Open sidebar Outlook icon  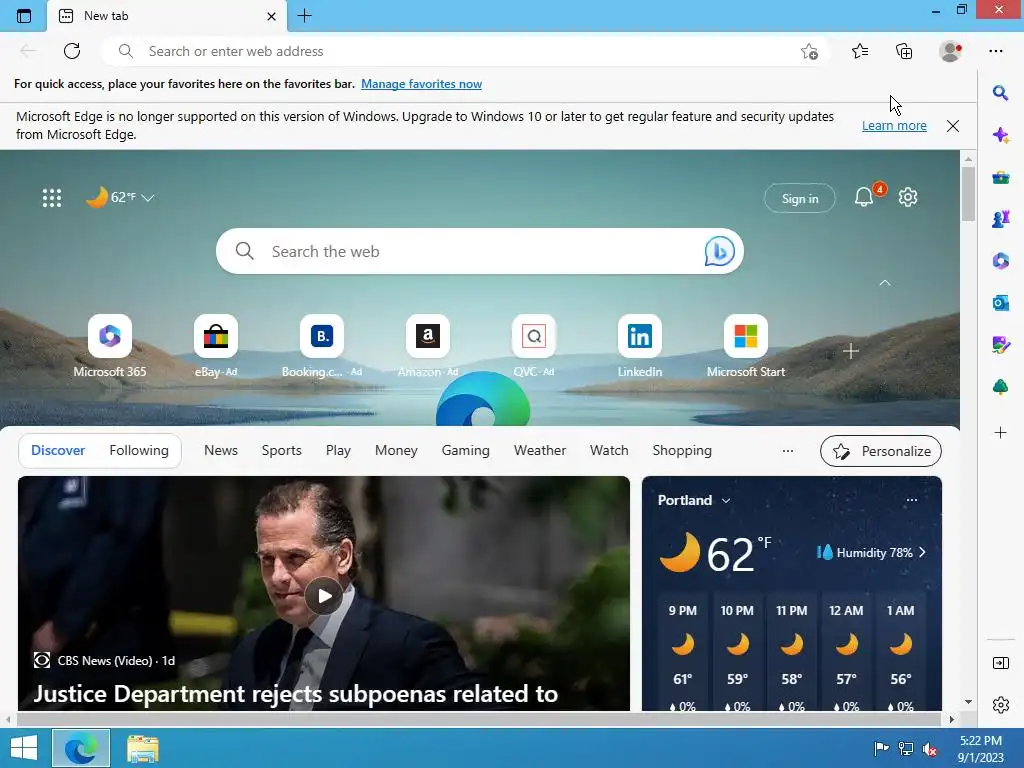(1000, 303)
